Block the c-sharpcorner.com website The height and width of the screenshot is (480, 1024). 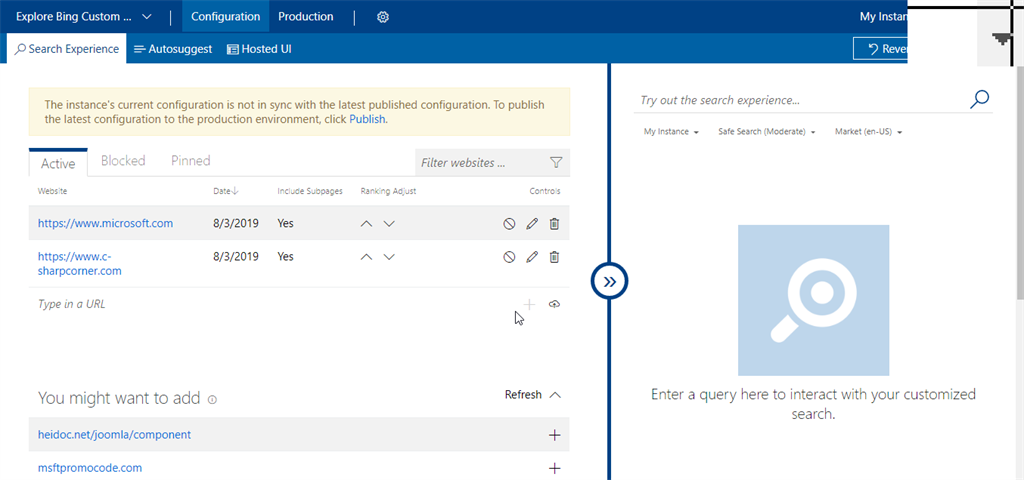pos(509,257)
